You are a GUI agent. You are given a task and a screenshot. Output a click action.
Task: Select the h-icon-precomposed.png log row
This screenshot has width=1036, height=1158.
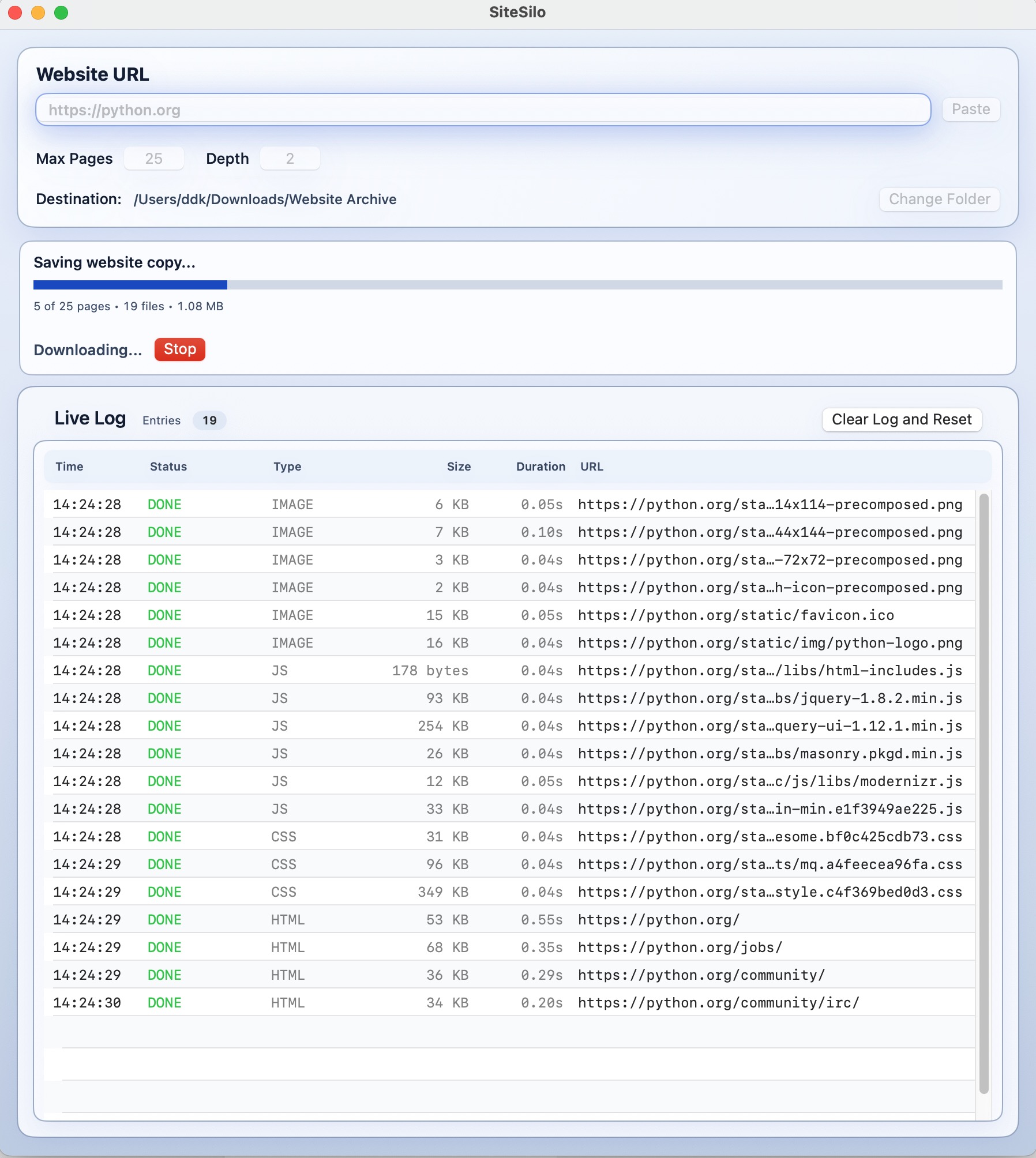point(509,588)
